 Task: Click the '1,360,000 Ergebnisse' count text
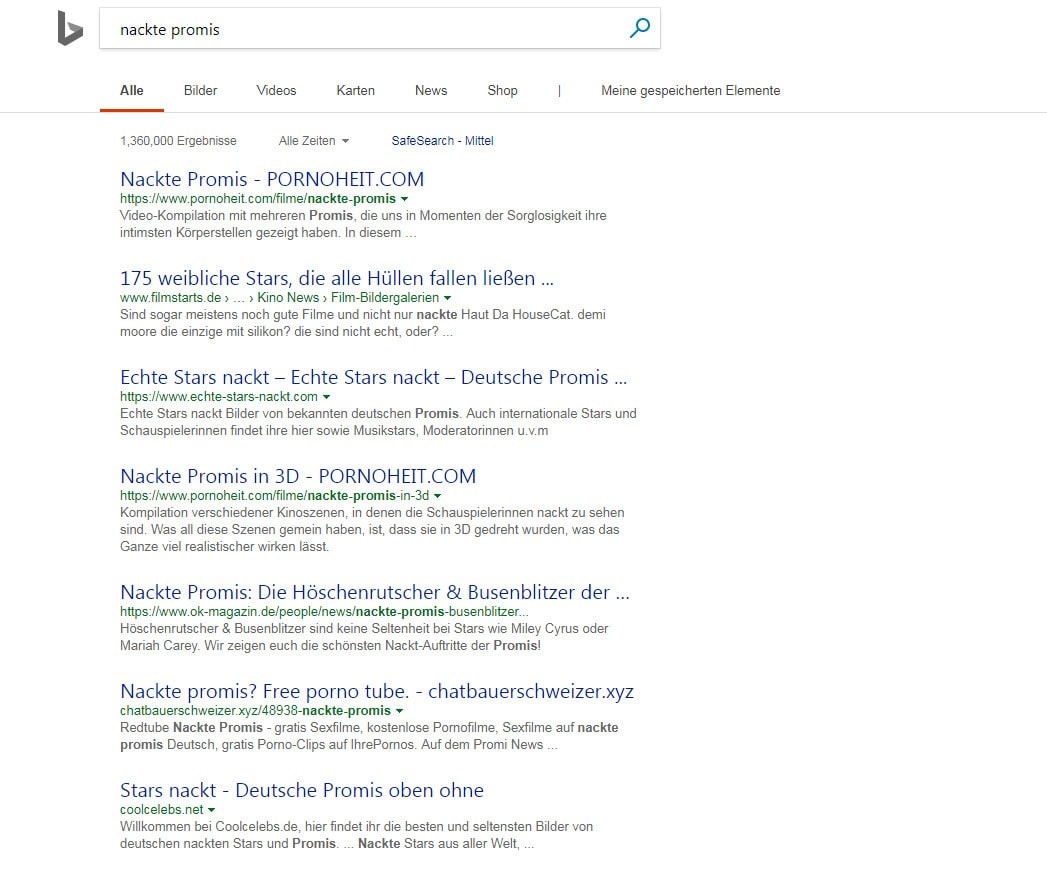click(x=178, y=141)
